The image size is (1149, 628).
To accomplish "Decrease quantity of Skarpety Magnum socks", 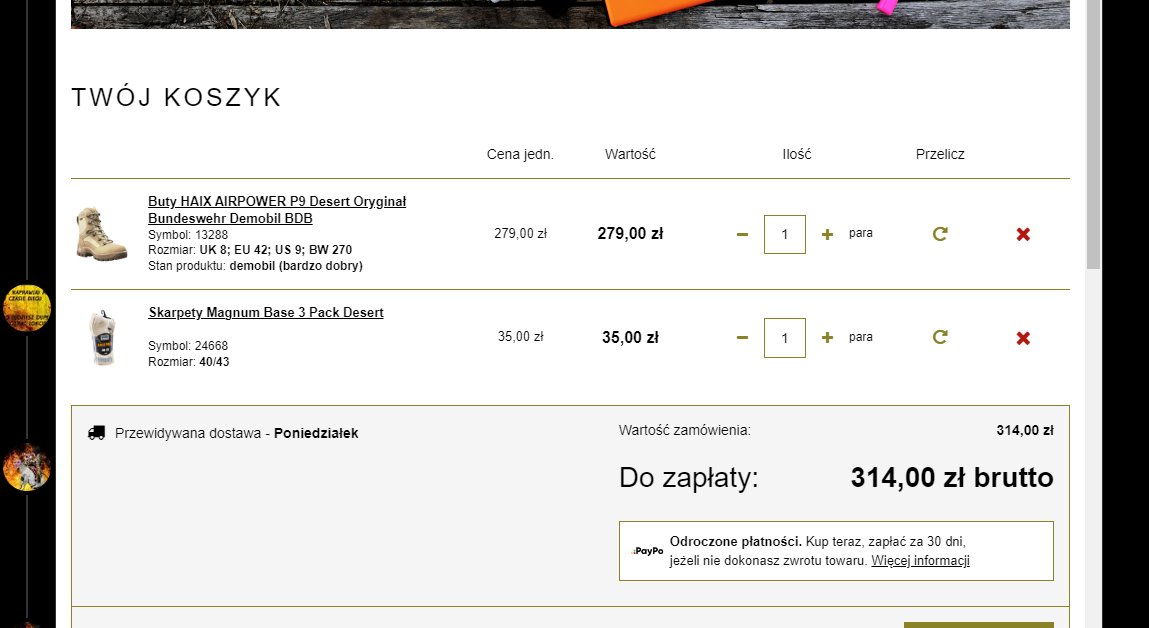I will pos(742,338).
